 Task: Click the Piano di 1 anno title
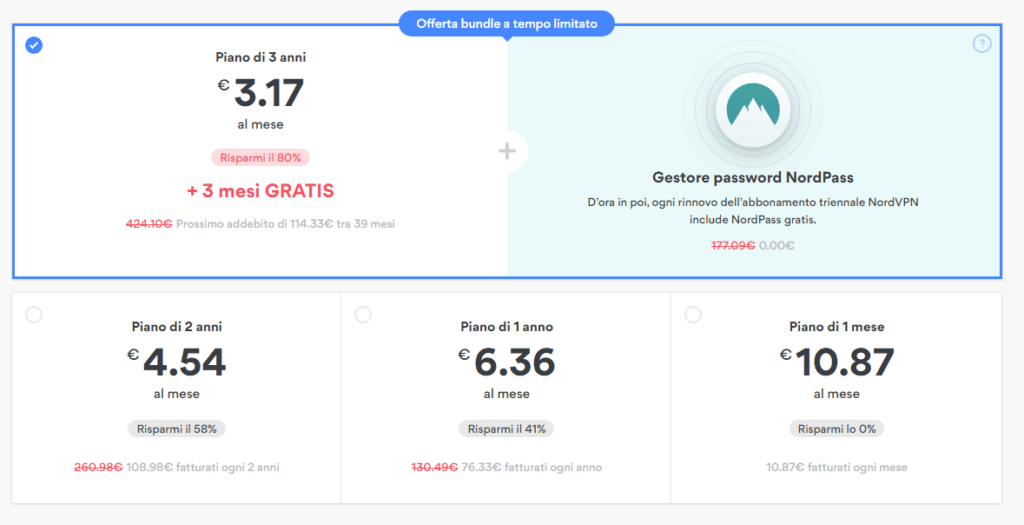click(x=507, y=326)
